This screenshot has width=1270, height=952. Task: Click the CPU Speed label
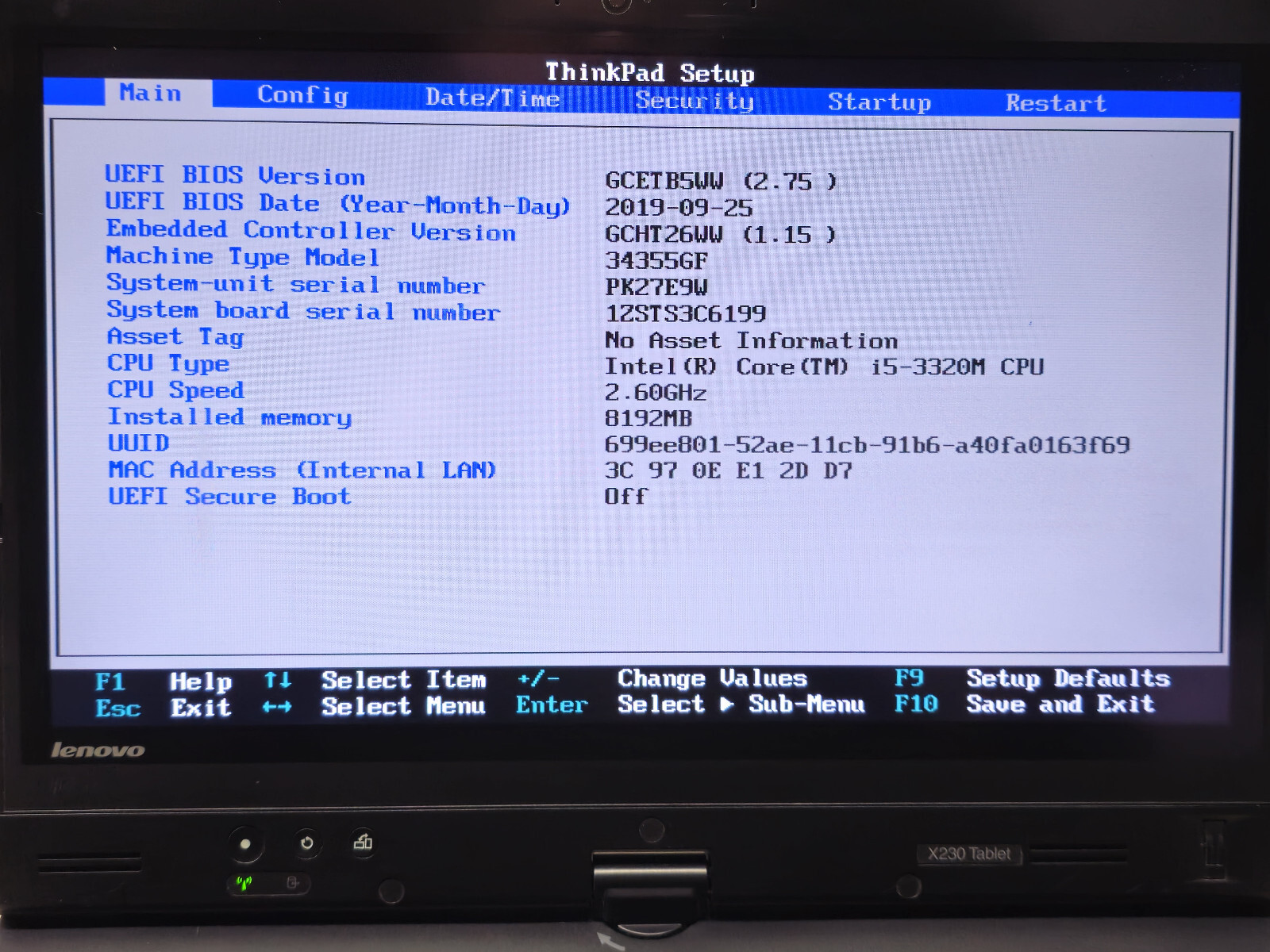point(175,390)
